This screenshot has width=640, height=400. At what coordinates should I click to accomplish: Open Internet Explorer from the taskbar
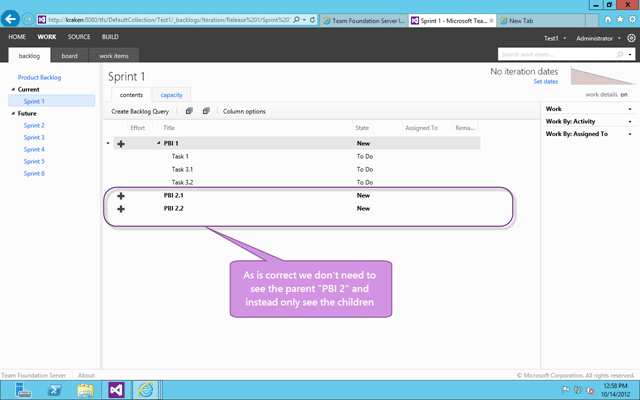(145, 390)
